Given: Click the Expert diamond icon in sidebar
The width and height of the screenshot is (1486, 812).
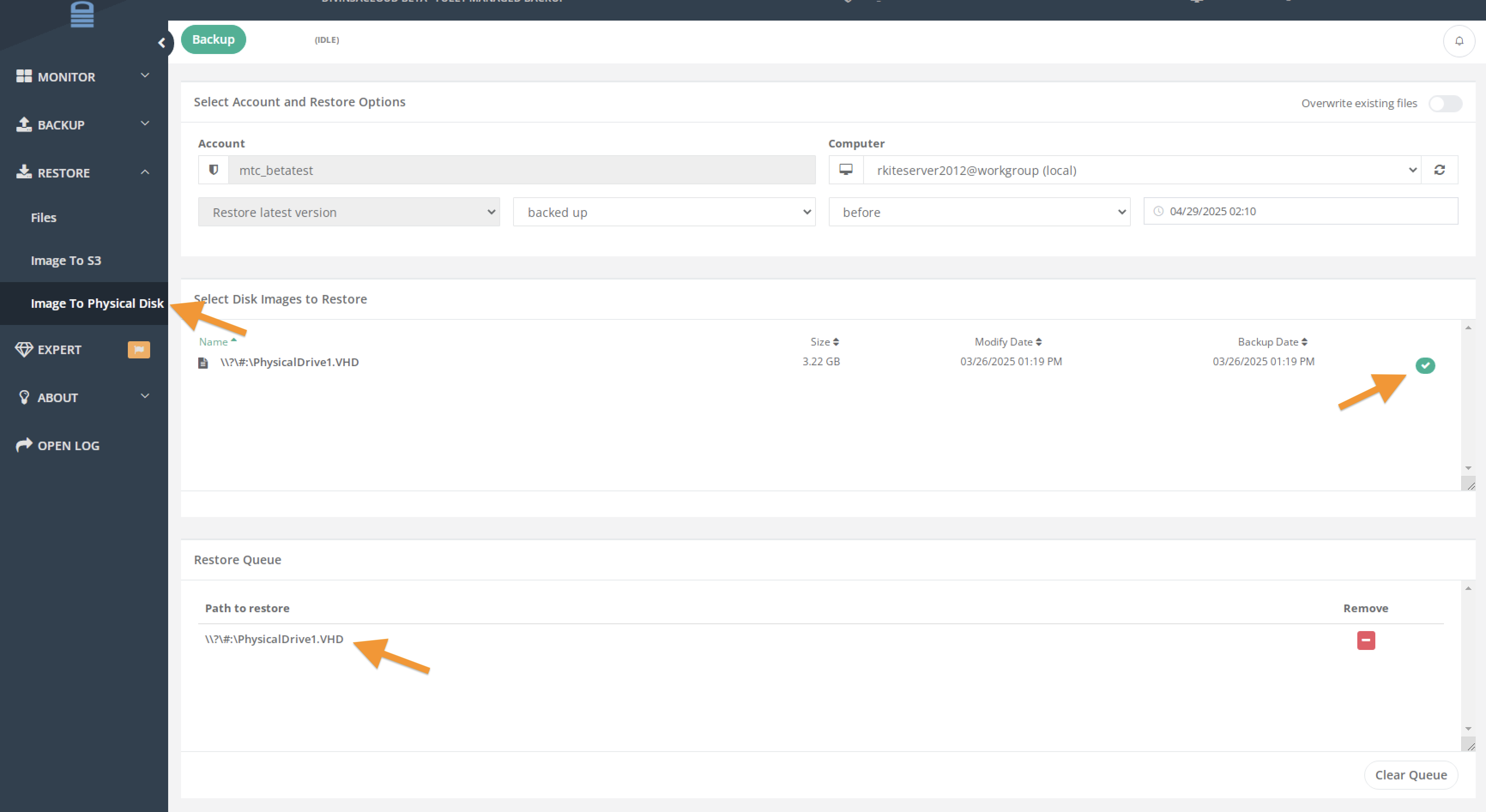Looking at the screenshot, I should click(x=24, y=349).
